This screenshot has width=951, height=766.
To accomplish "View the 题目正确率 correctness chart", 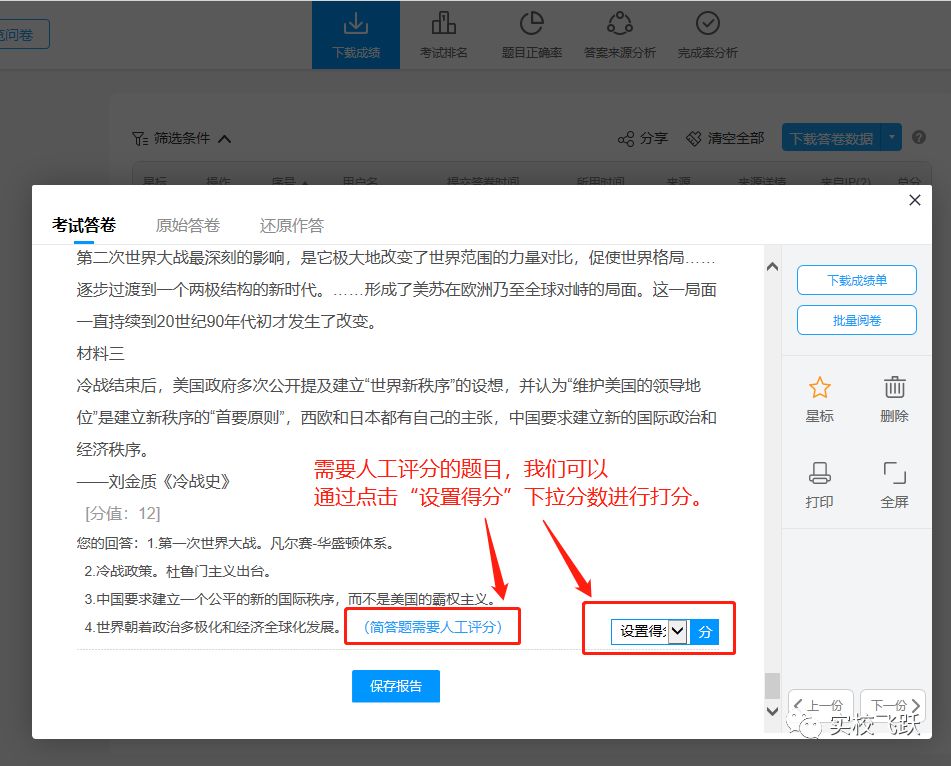I will click(x=532, y=33).
